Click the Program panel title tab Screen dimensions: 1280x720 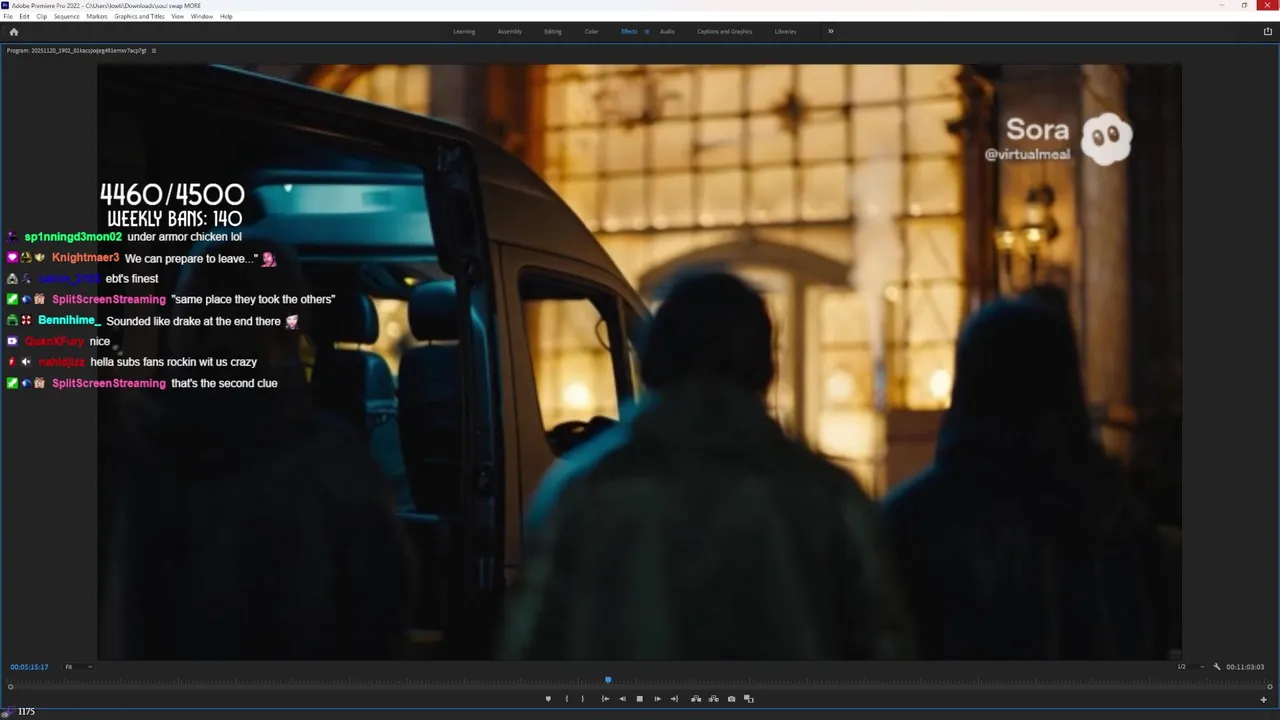pos(76,50)
